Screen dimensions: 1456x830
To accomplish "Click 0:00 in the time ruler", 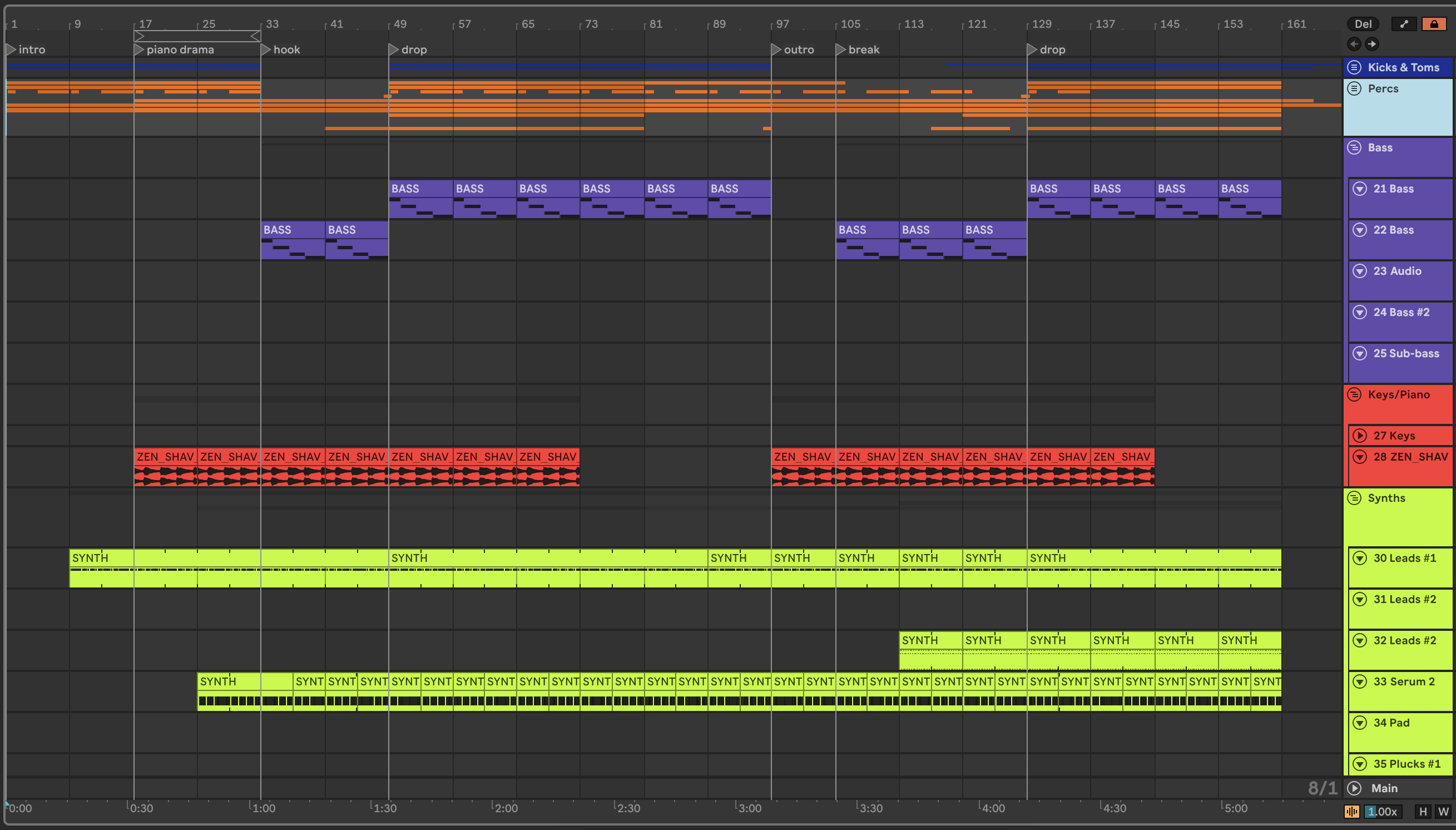I will click(x=20, y=808).
